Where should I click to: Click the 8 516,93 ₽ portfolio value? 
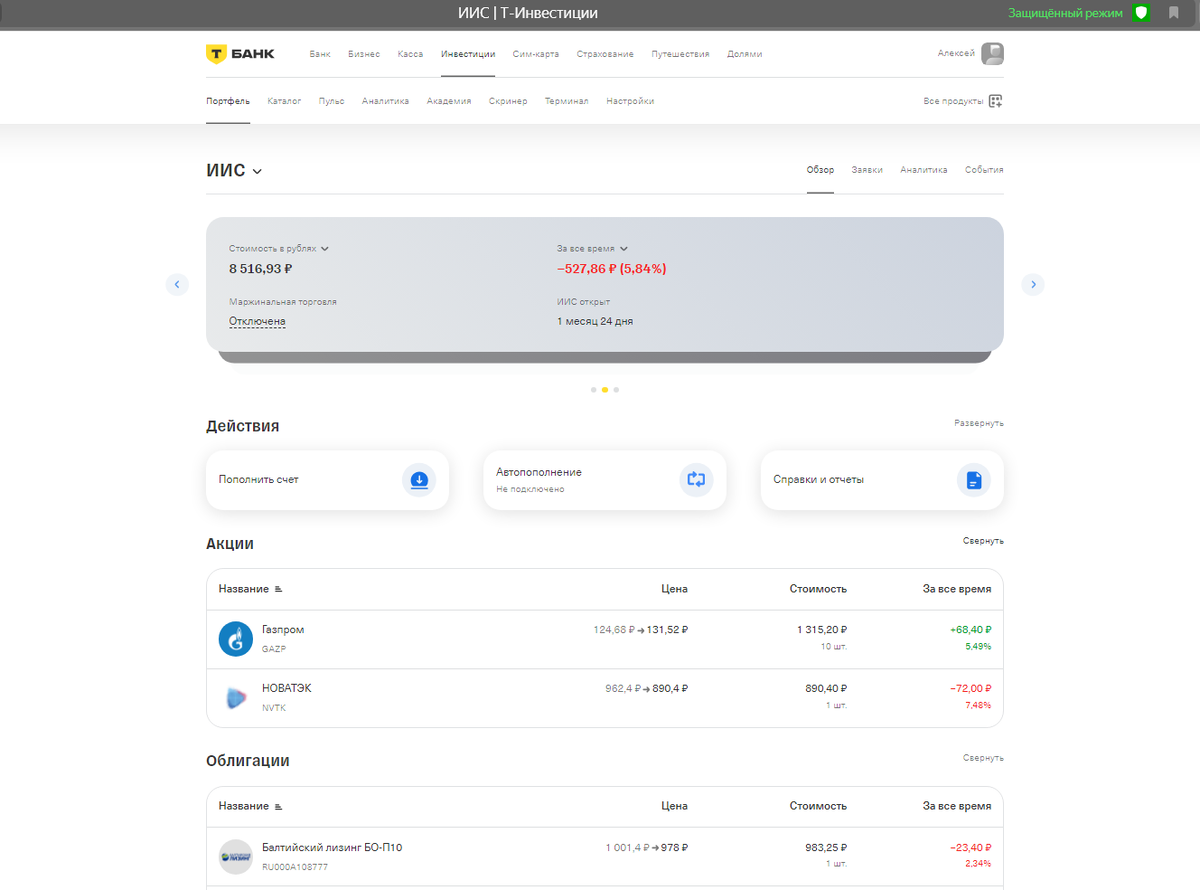point(260,269)
